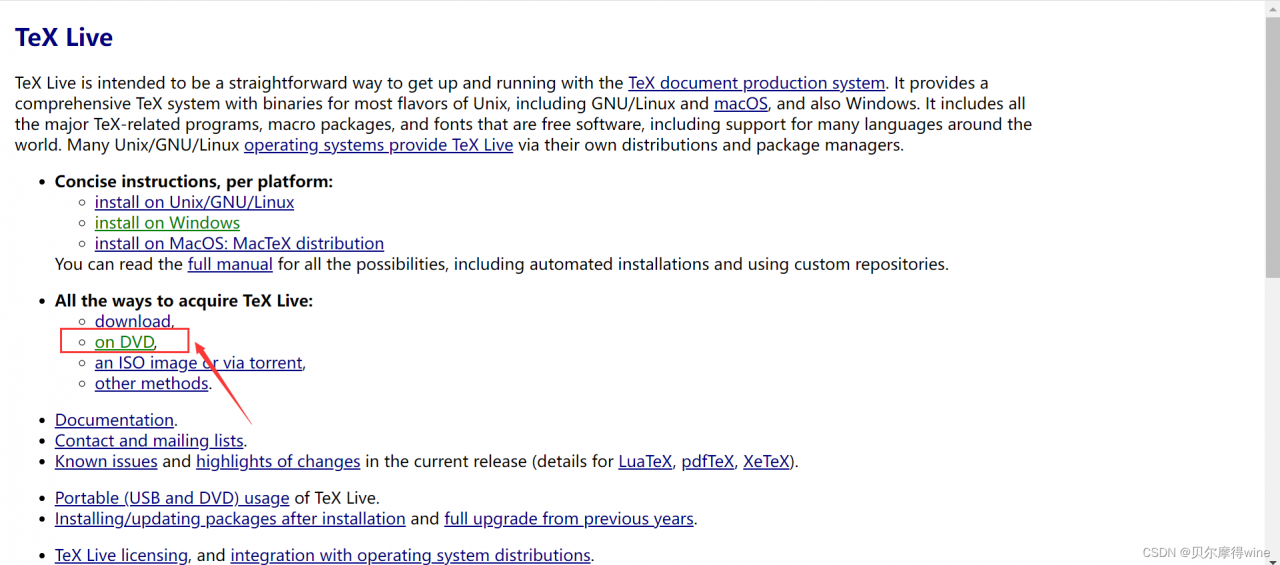The width and height of the screenshot is (1280, 565).
Task: Open the TeX document production system link
Action: pyautogui.click(x=756, y=83)
